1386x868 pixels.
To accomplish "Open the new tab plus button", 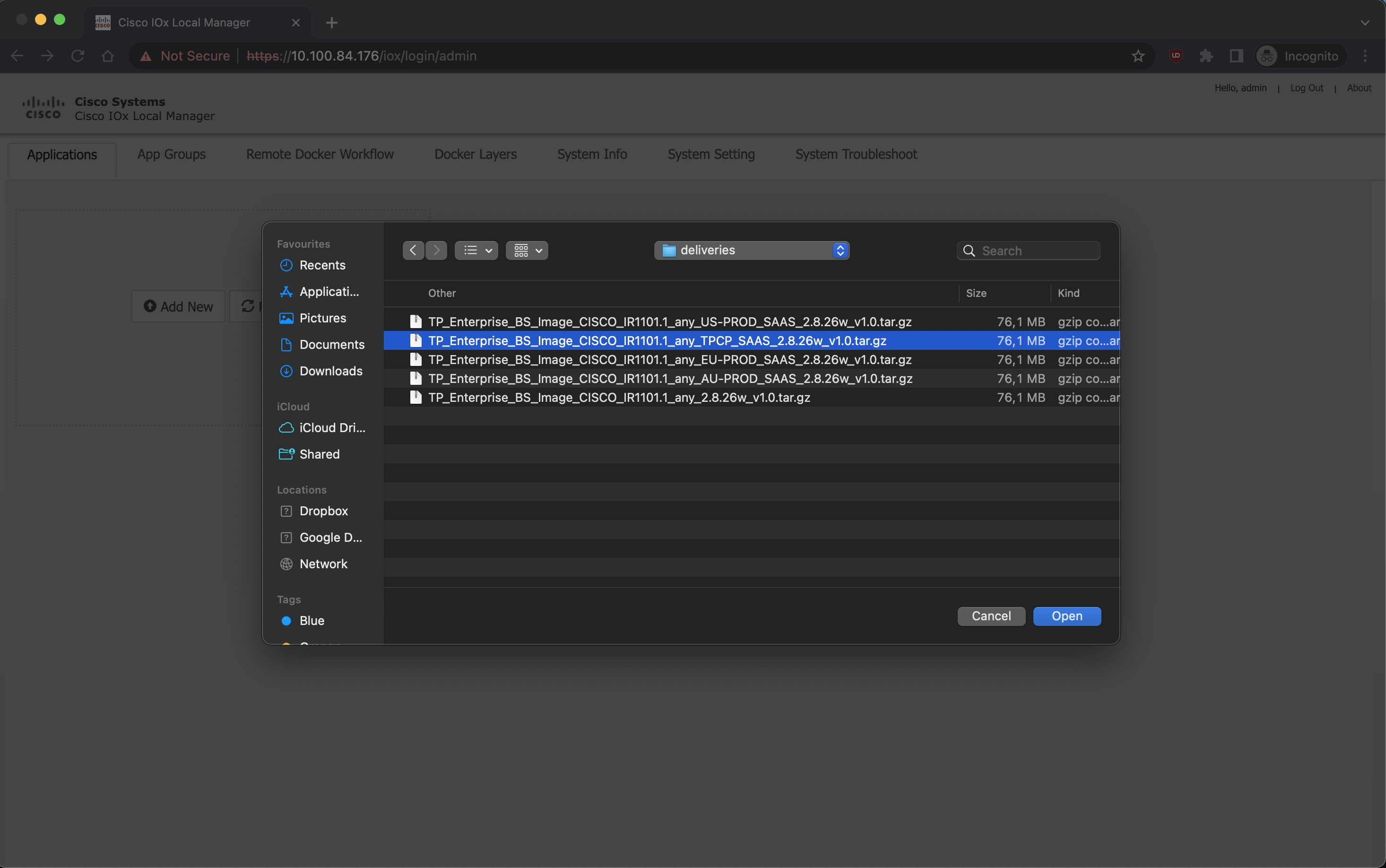I will [x=331, y=22].
